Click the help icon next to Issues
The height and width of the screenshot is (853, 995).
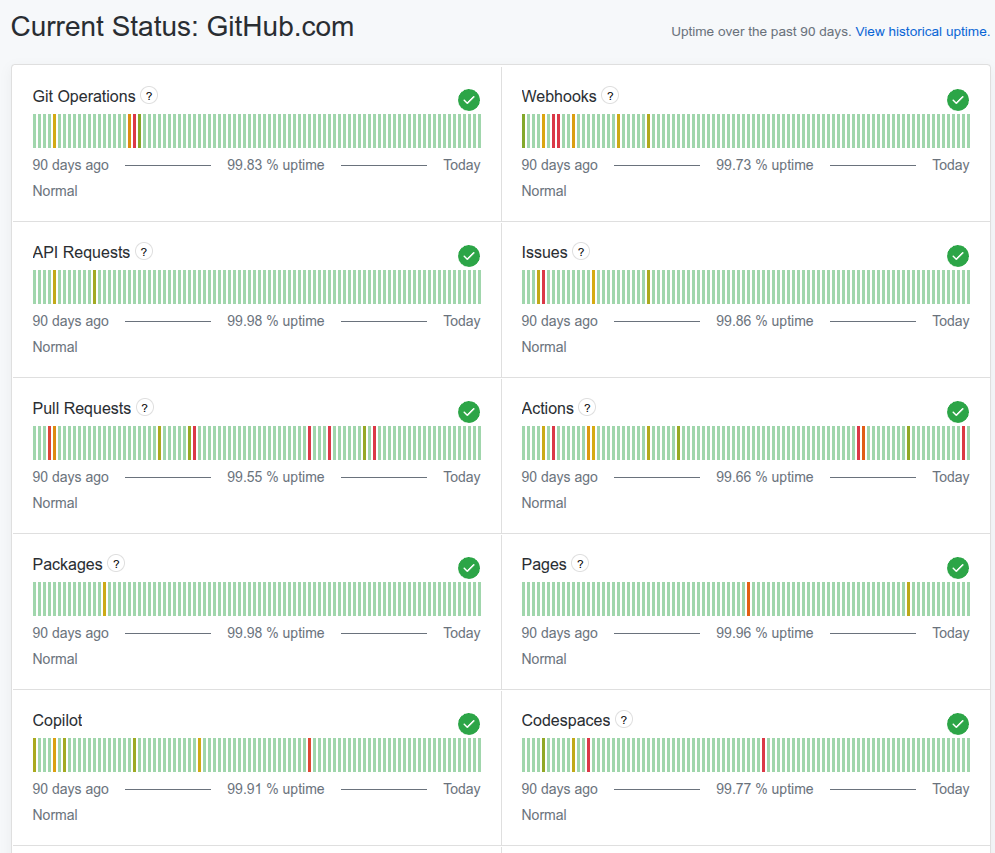click(581, 252)
